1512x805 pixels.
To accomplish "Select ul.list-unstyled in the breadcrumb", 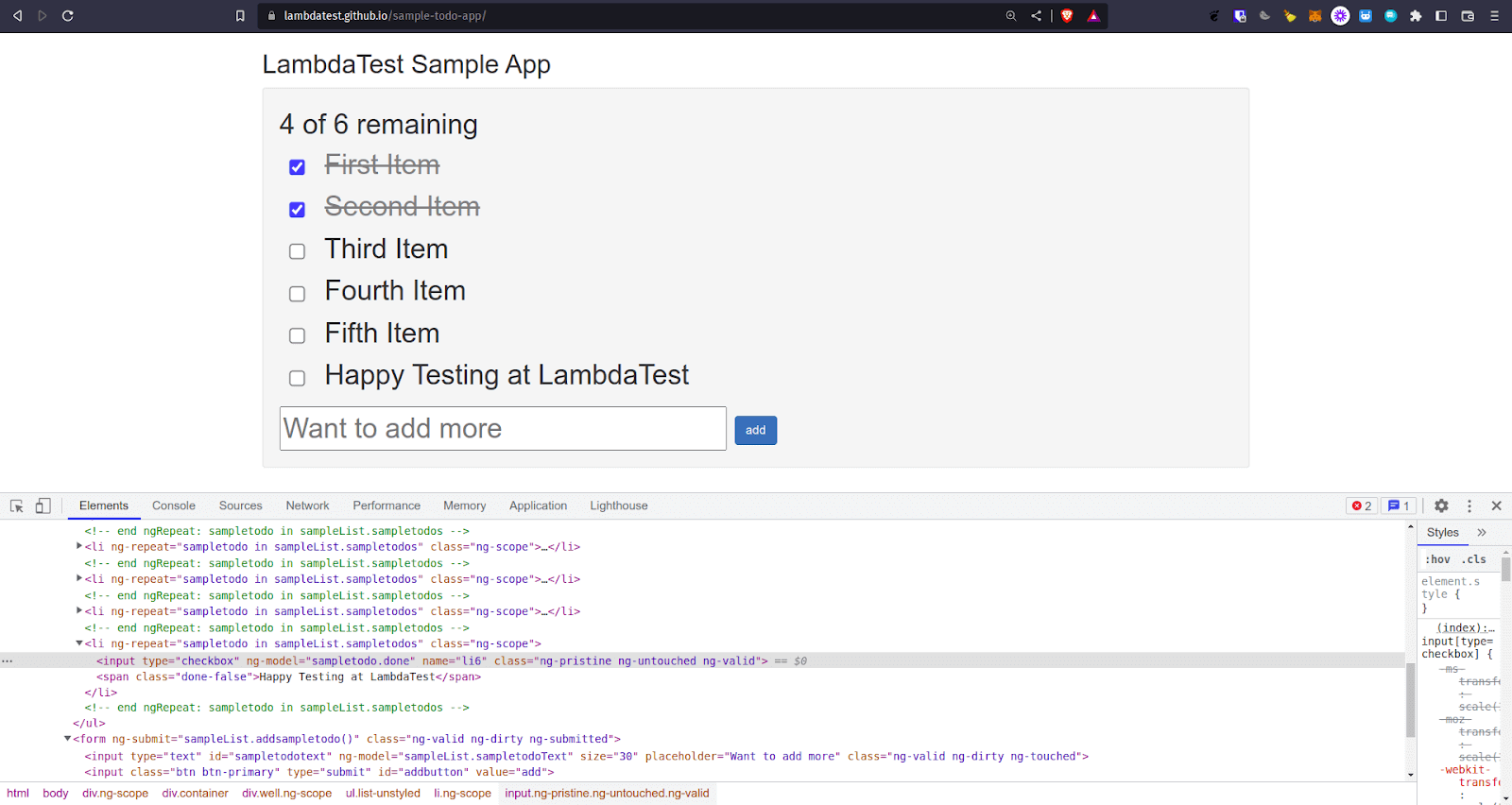I will click(x=383, y=794).
